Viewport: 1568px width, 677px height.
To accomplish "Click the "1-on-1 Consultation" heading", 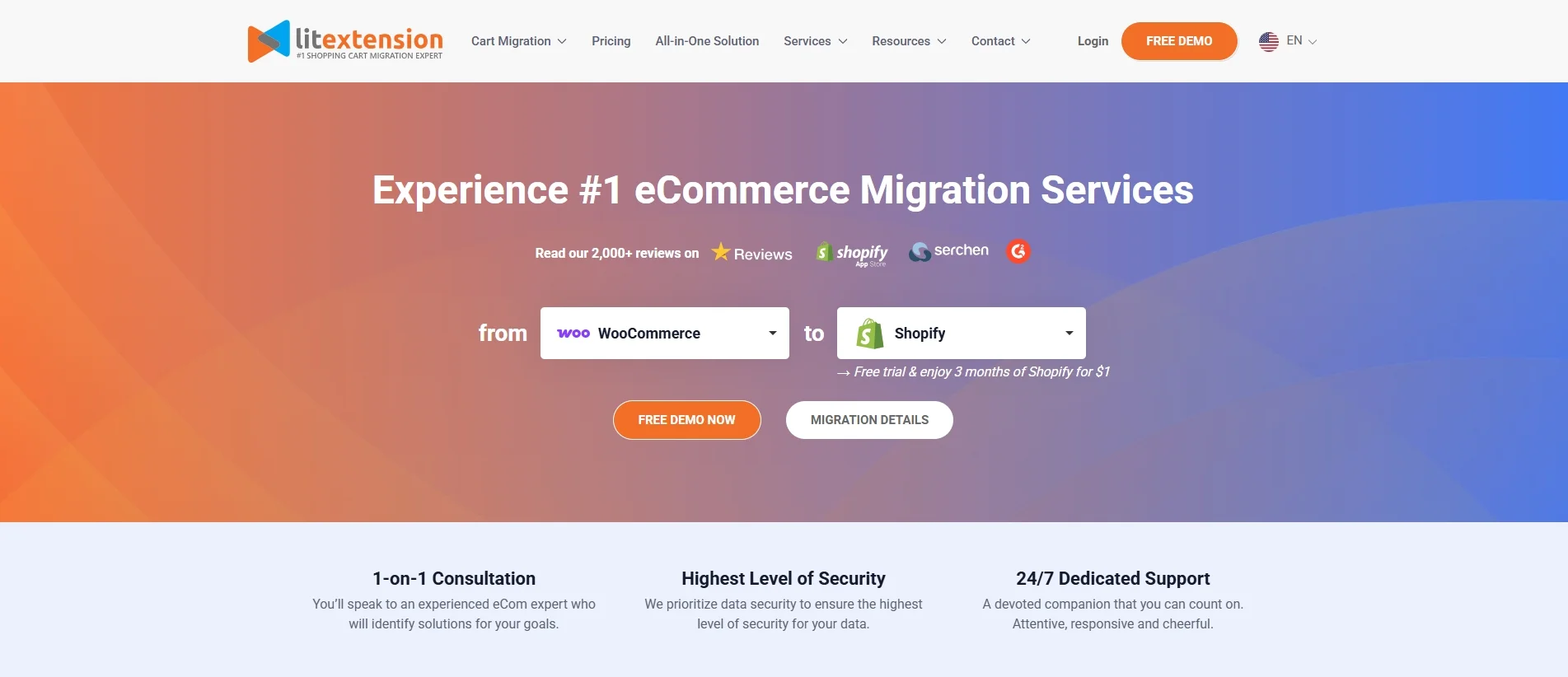I will pyautogui.click(x=454, y=579).
